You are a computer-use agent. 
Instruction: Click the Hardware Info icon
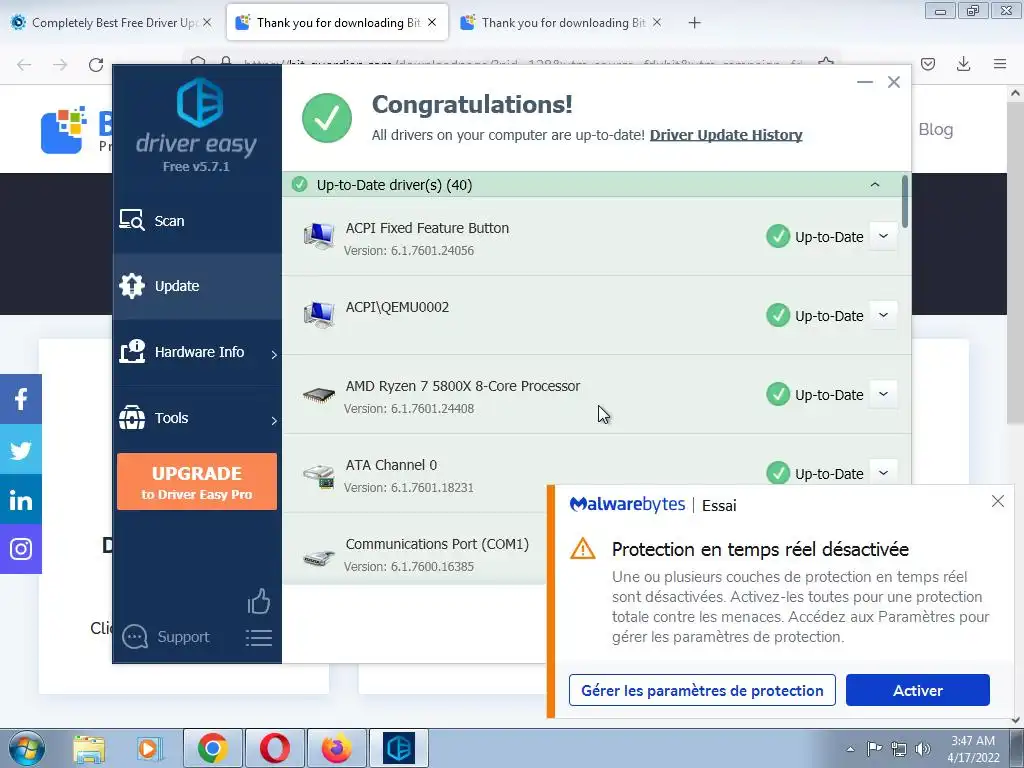click(132, 351)
